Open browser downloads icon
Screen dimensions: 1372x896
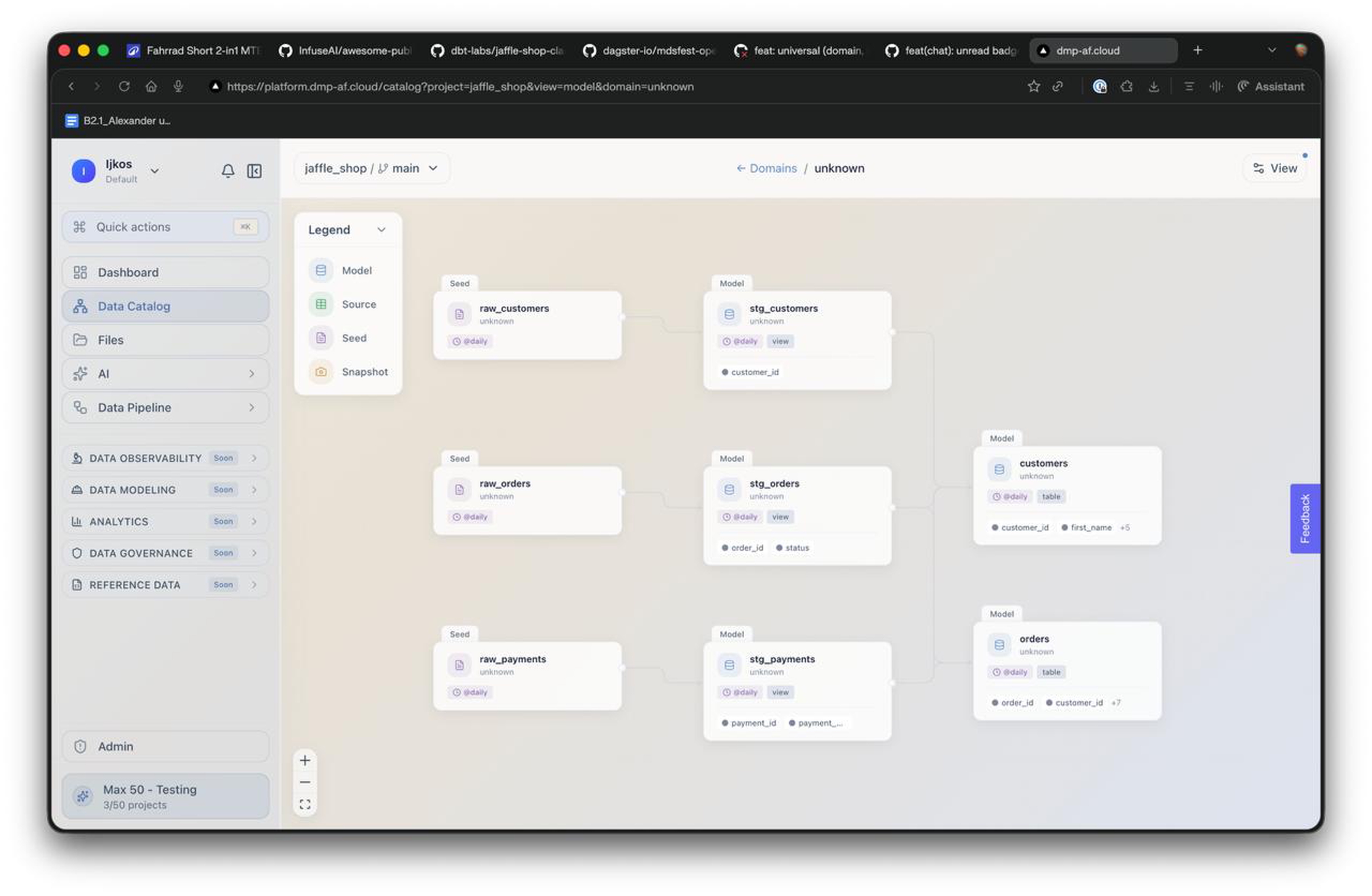(1154, 87)
